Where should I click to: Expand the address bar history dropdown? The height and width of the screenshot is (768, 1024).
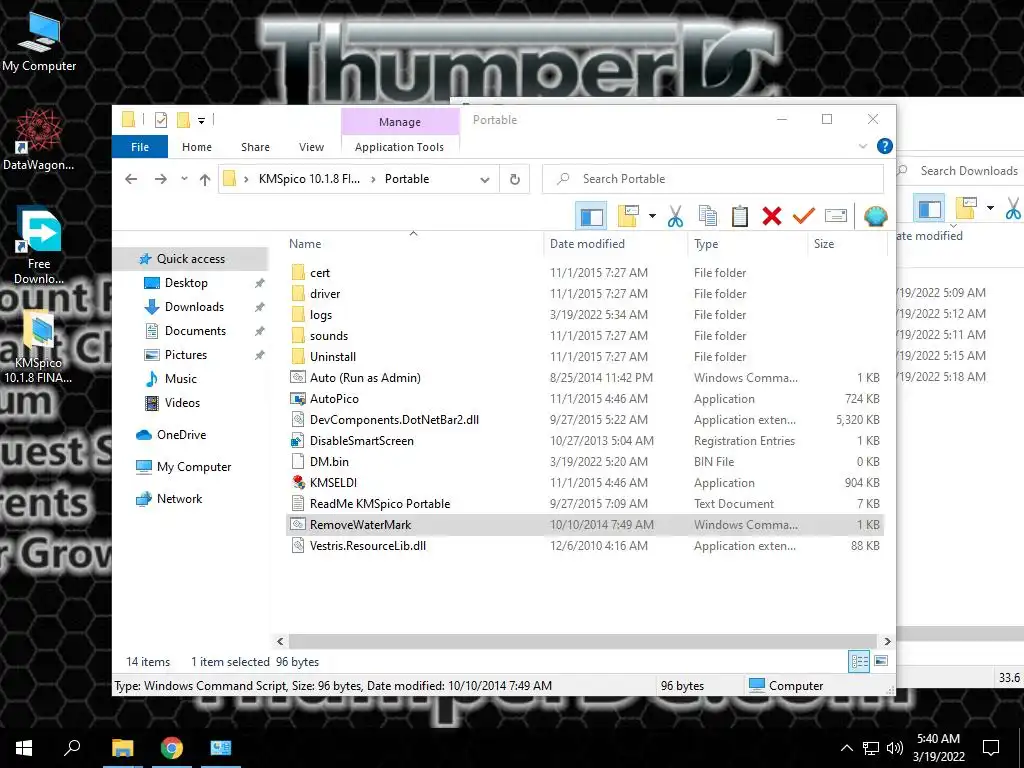point(485,180)
